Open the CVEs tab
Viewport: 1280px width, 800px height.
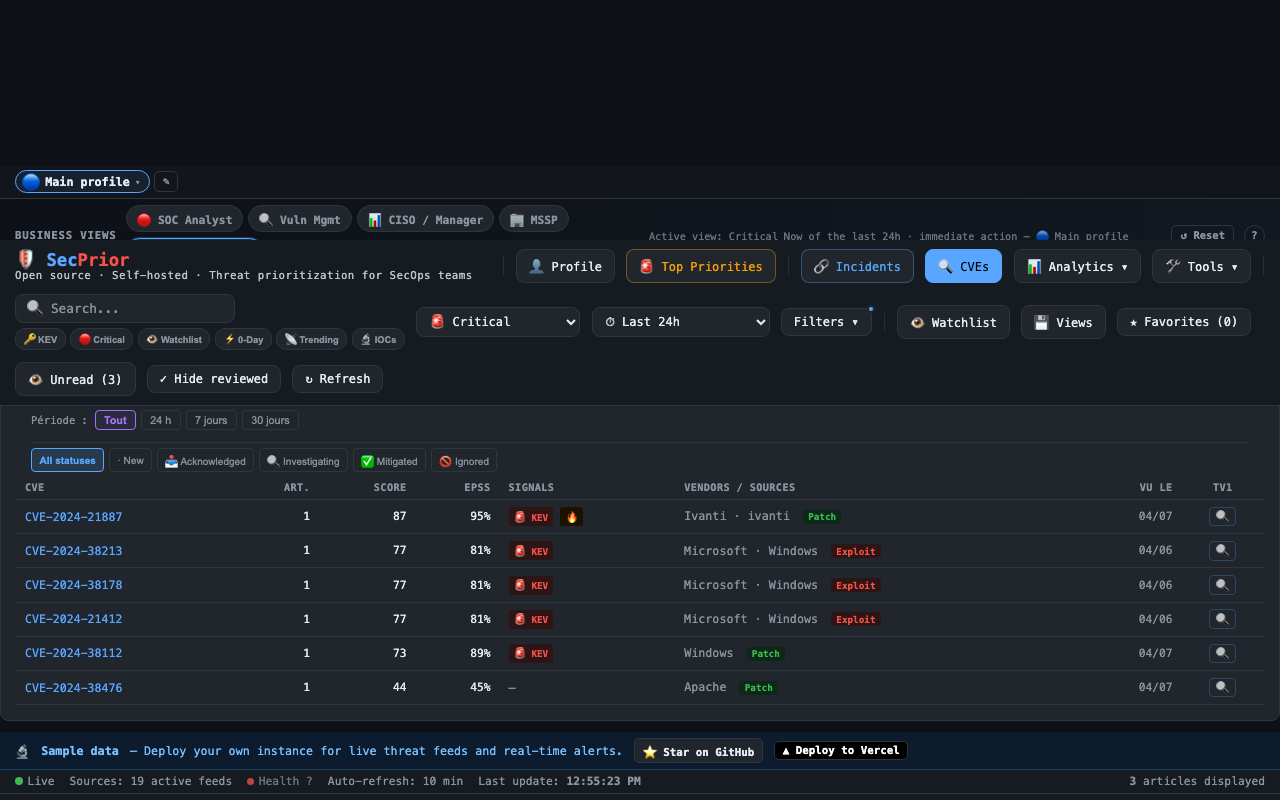(x=963, y=266)
